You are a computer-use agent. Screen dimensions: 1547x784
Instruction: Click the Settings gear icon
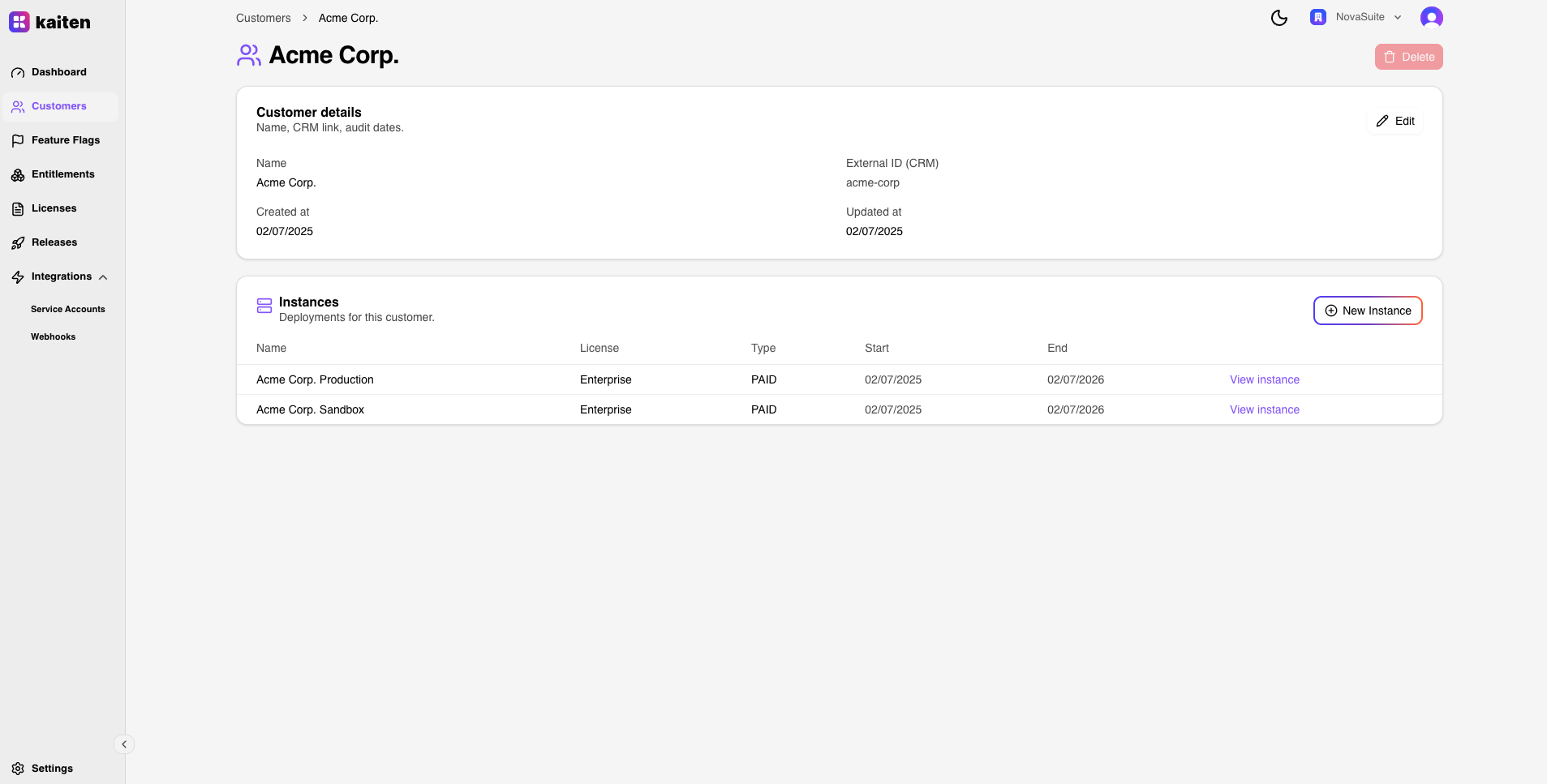pyautogui.click(x=18, y=769)
